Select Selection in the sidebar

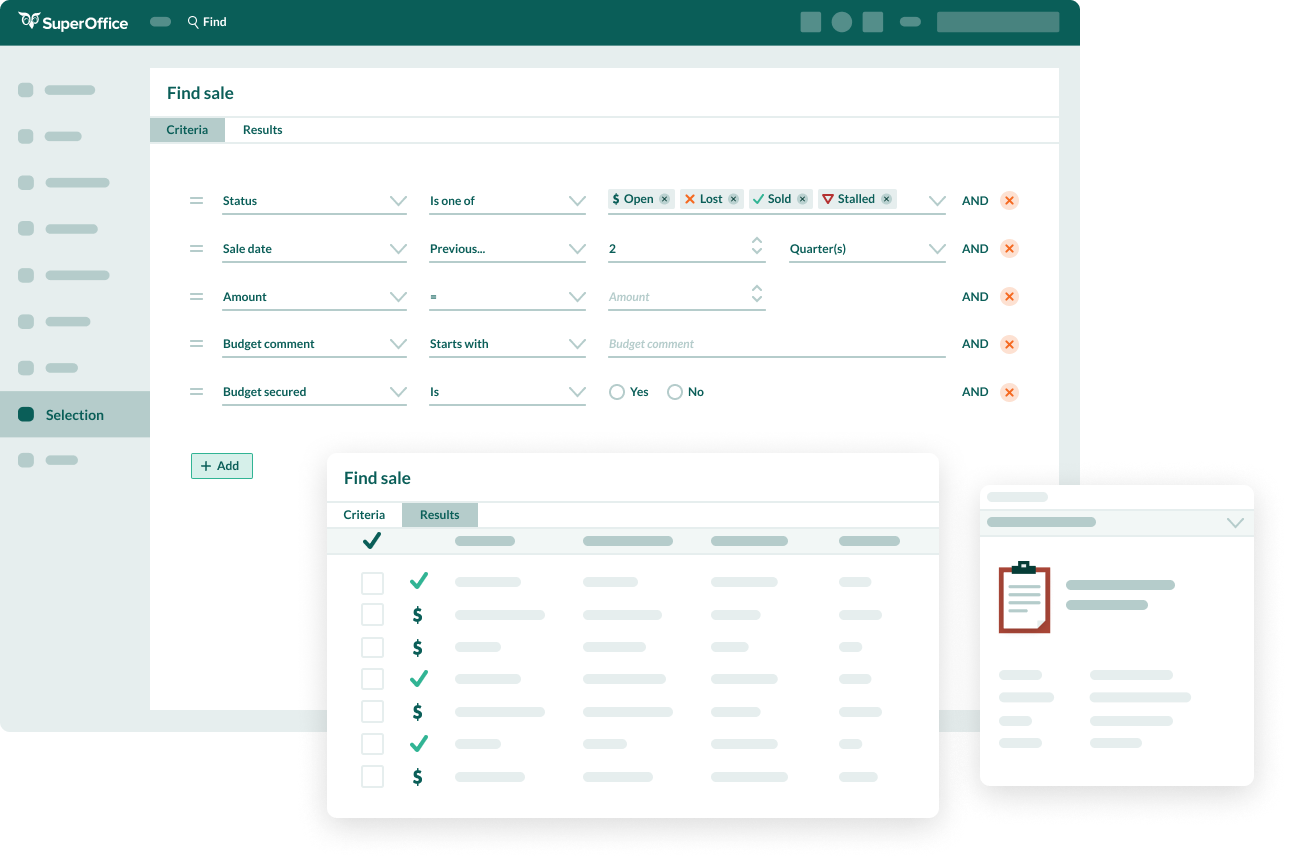(x=75, y=415)
